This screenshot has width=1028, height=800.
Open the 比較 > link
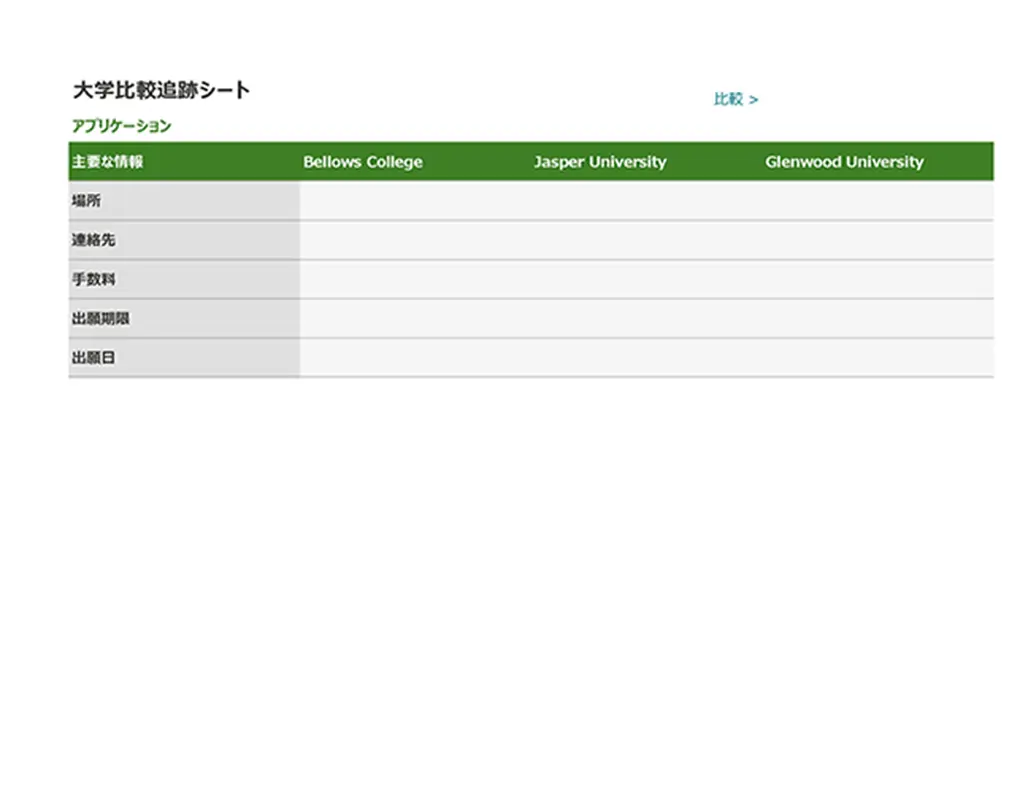736,99
